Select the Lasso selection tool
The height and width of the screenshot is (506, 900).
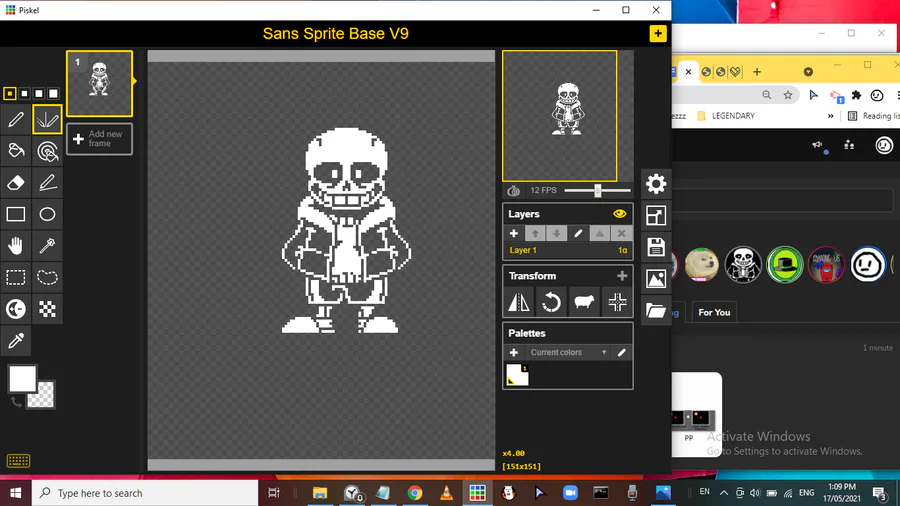click(x=47, y=277)
